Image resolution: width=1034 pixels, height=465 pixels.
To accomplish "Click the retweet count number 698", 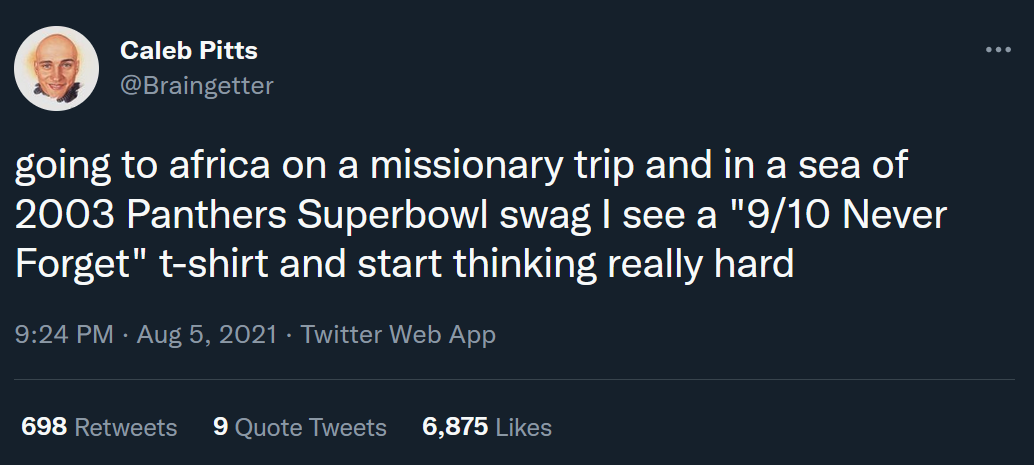I will (44, 428).
